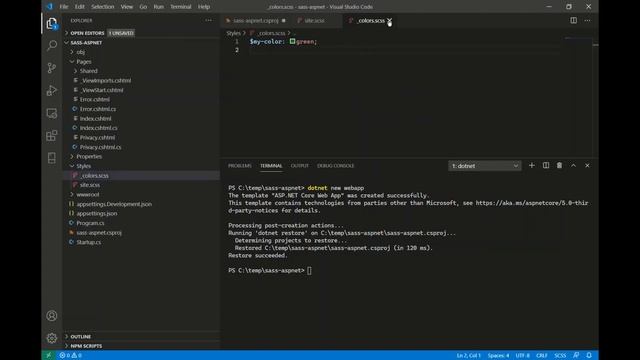
Task: Open the Go menu
Action: [x=143, y=7]
